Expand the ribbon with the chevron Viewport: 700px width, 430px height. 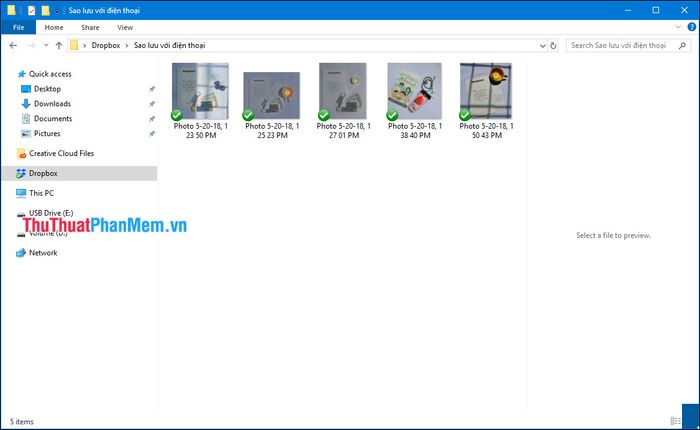pos(678,27)
